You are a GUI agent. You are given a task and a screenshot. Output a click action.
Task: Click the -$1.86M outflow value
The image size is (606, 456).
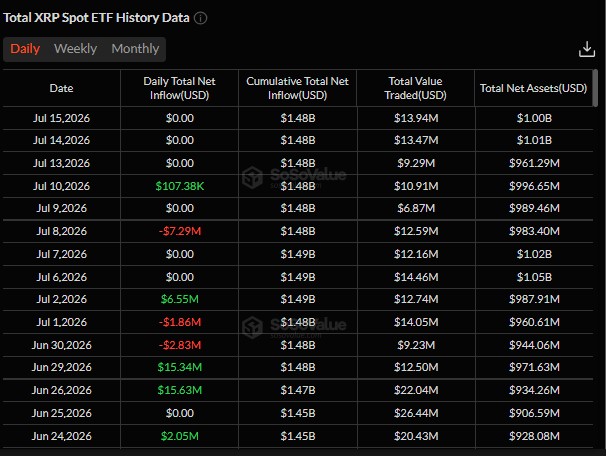click(180, 322)
